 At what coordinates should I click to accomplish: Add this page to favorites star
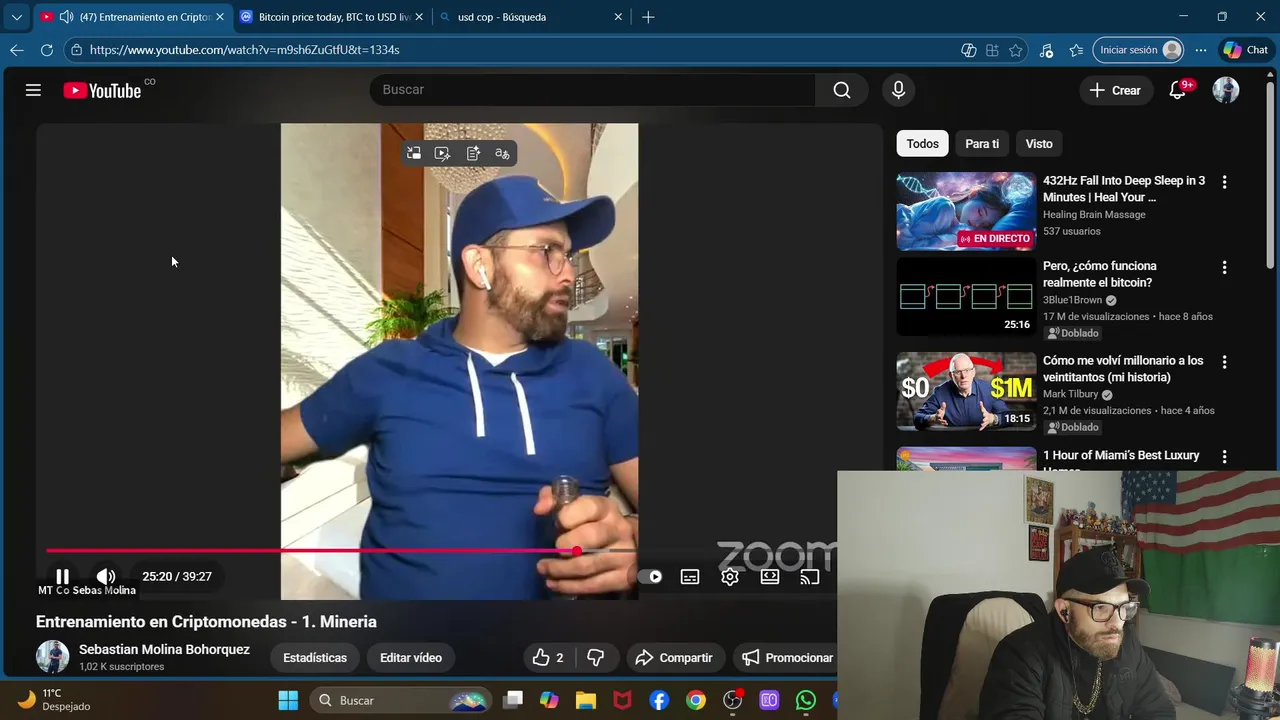click(1016, 50)
